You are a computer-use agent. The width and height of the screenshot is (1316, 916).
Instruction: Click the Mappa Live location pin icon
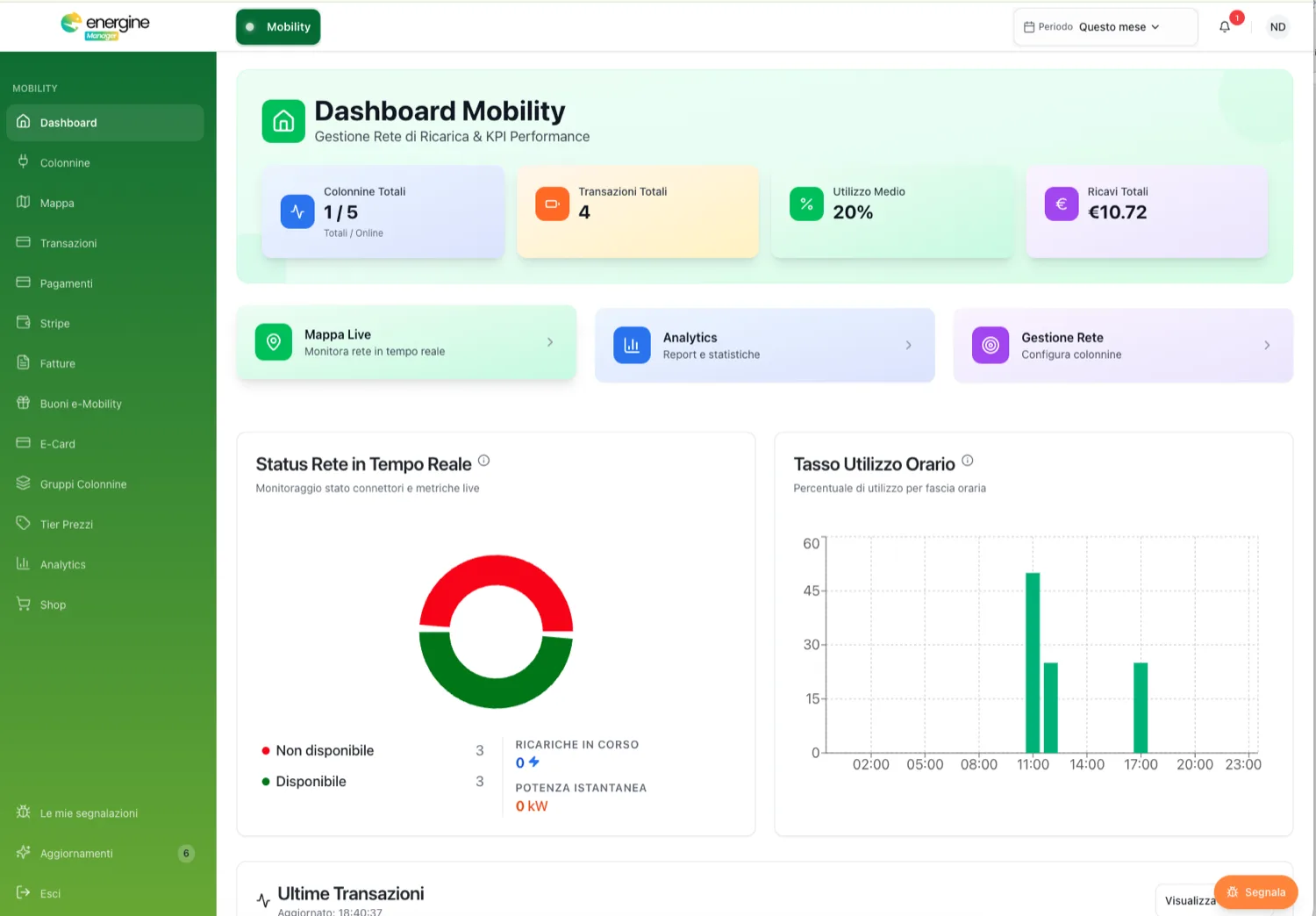[274, 342]
